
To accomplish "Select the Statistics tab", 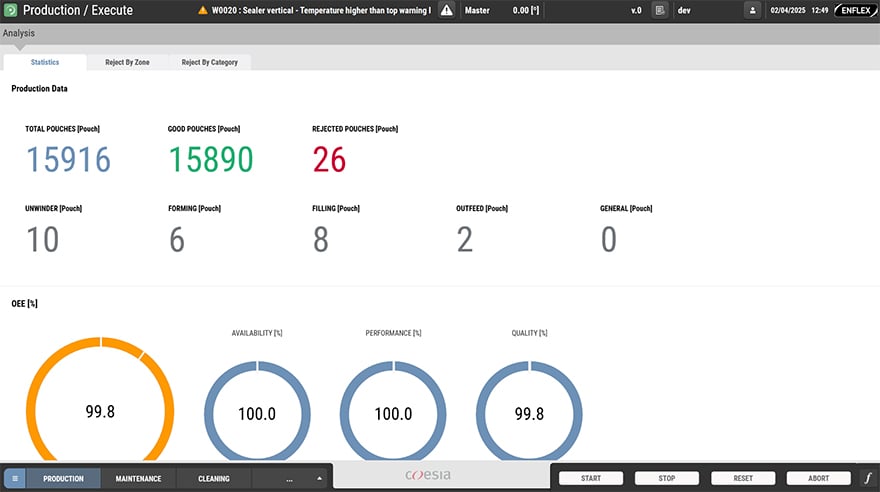I will (x=45, y=62).
